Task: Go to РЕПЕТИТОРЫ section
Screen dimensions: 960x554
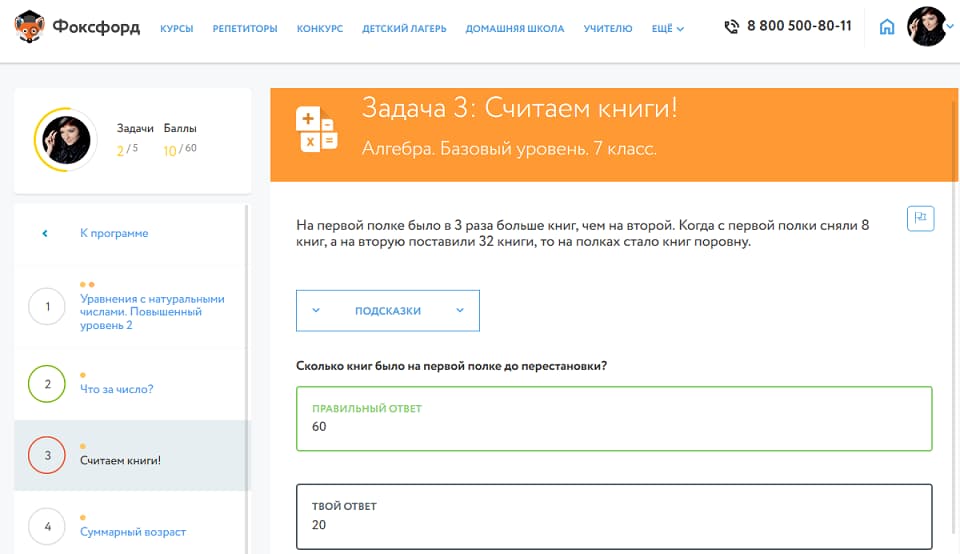Action: tap(245, 29)
